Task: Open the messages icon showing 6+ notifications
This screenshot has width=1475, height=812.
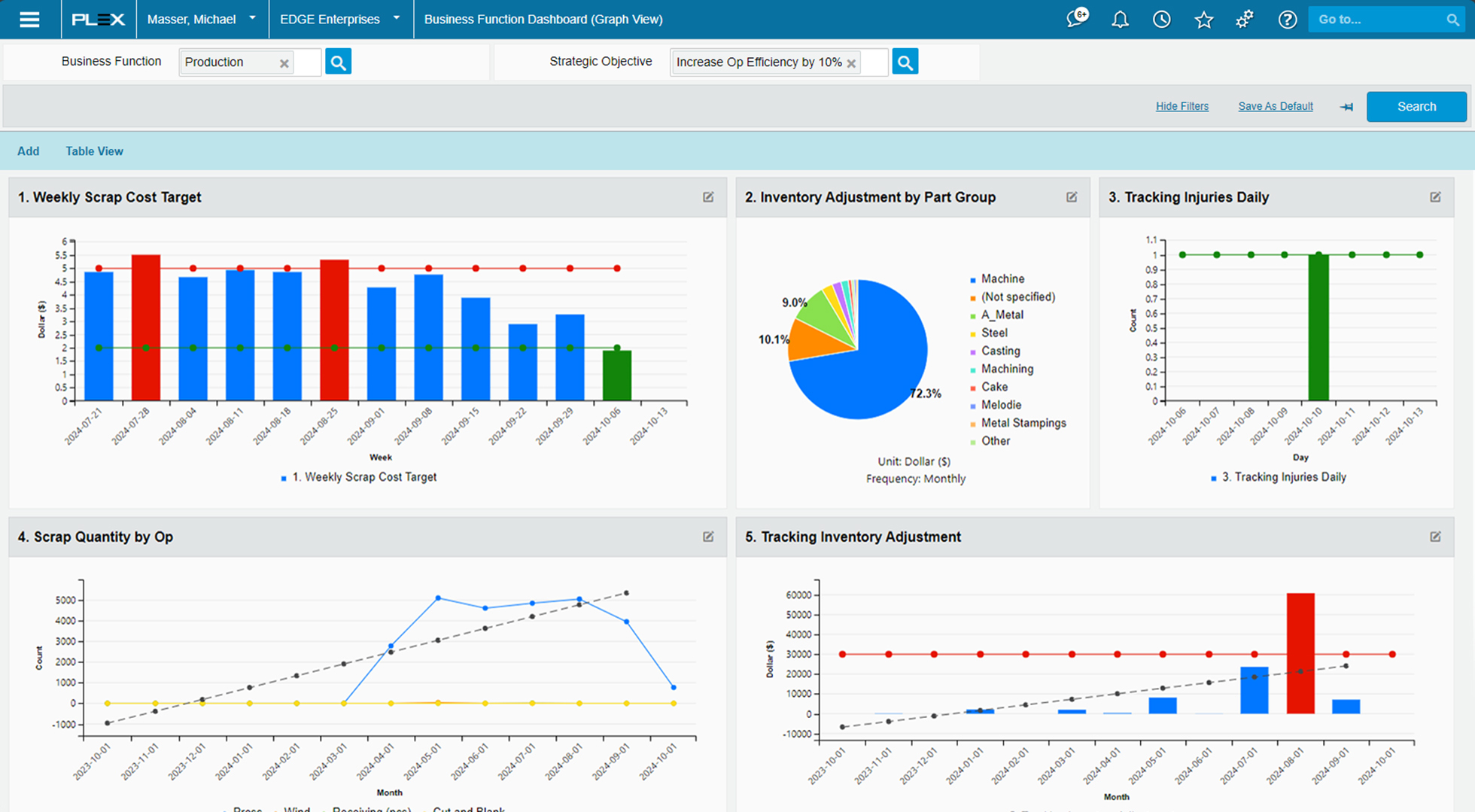Action: [1076, 20]
